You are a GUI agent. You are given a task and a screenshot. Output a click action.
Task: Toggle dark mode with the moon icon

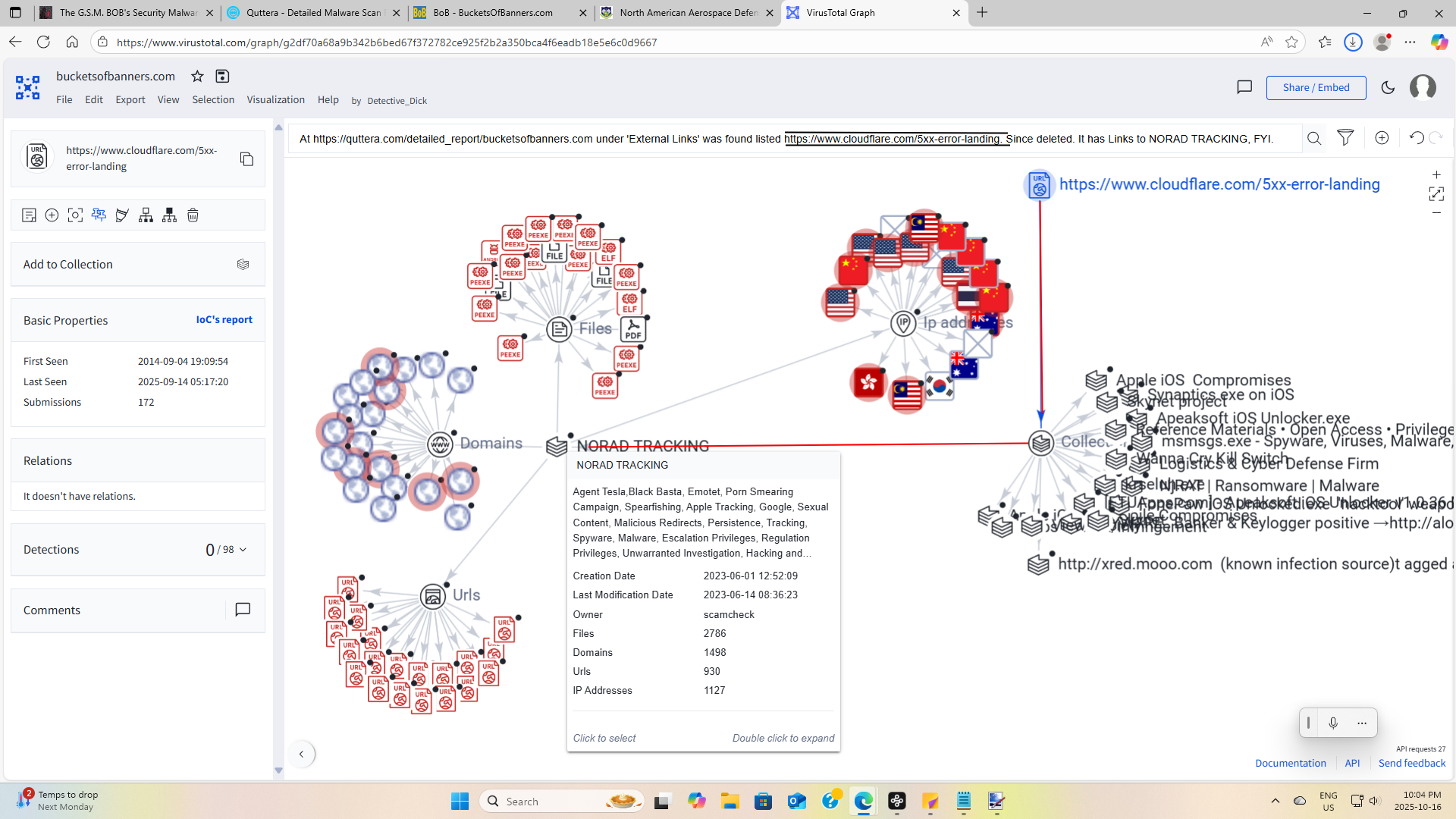pos(1388,88)
